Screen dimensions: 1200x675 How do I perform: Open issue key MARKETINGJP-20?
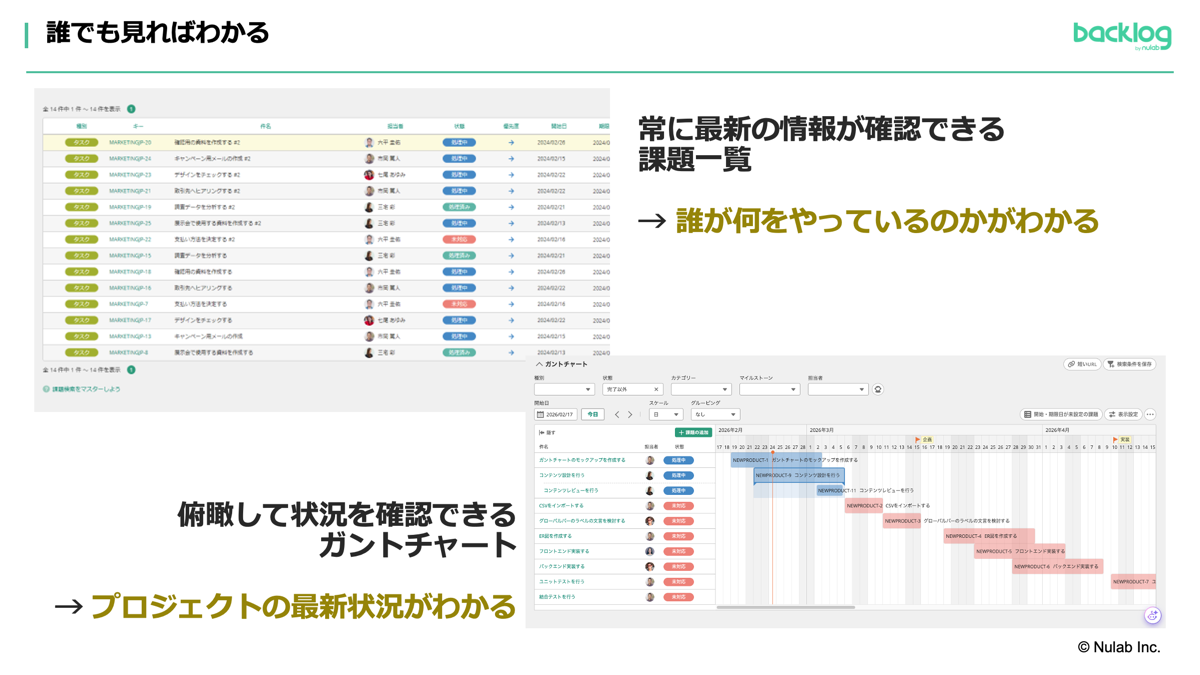click(x=130, y=143)
